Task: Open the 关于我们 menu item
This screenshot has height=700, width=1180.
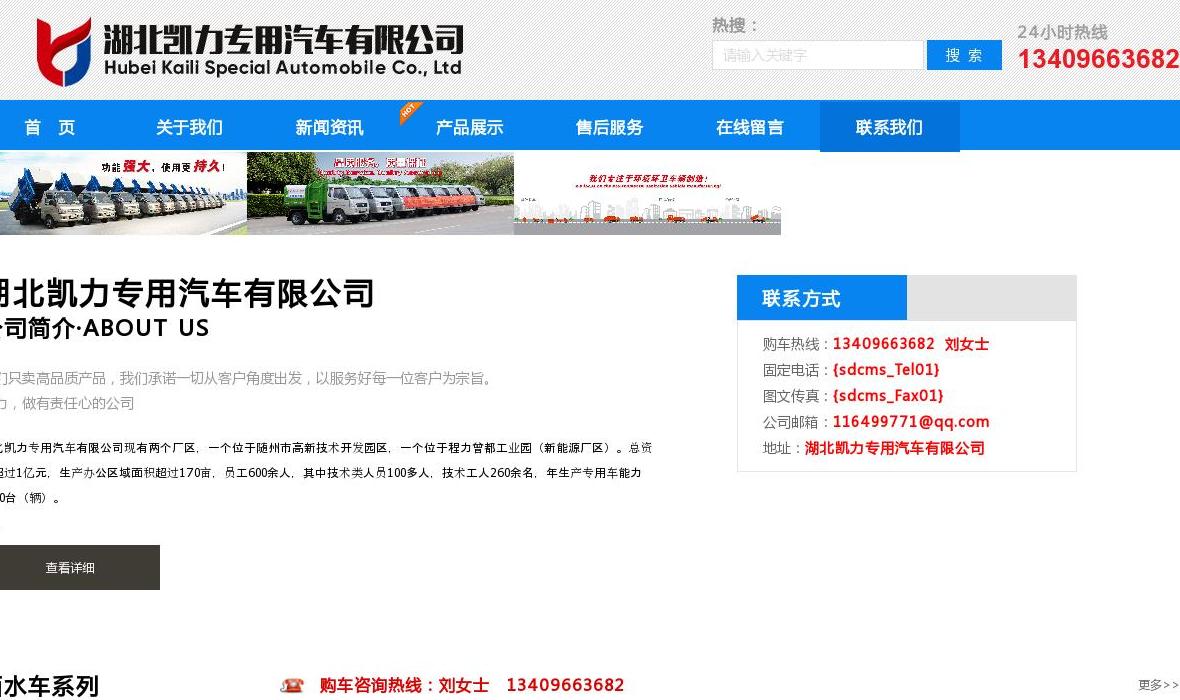Action: click(189, 127)
